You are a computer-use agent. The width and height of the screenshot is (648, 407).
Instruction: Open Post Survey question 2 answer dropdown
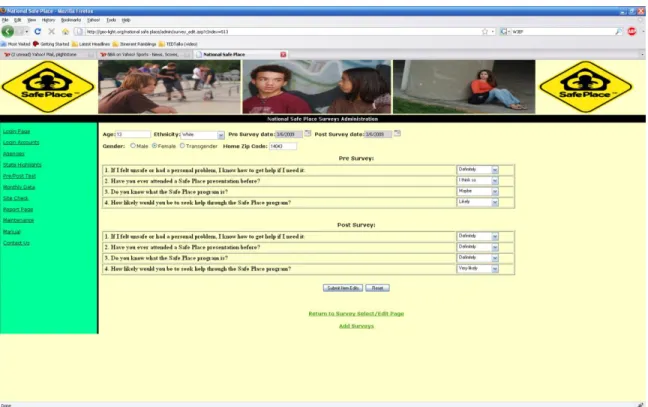(478, 247)
